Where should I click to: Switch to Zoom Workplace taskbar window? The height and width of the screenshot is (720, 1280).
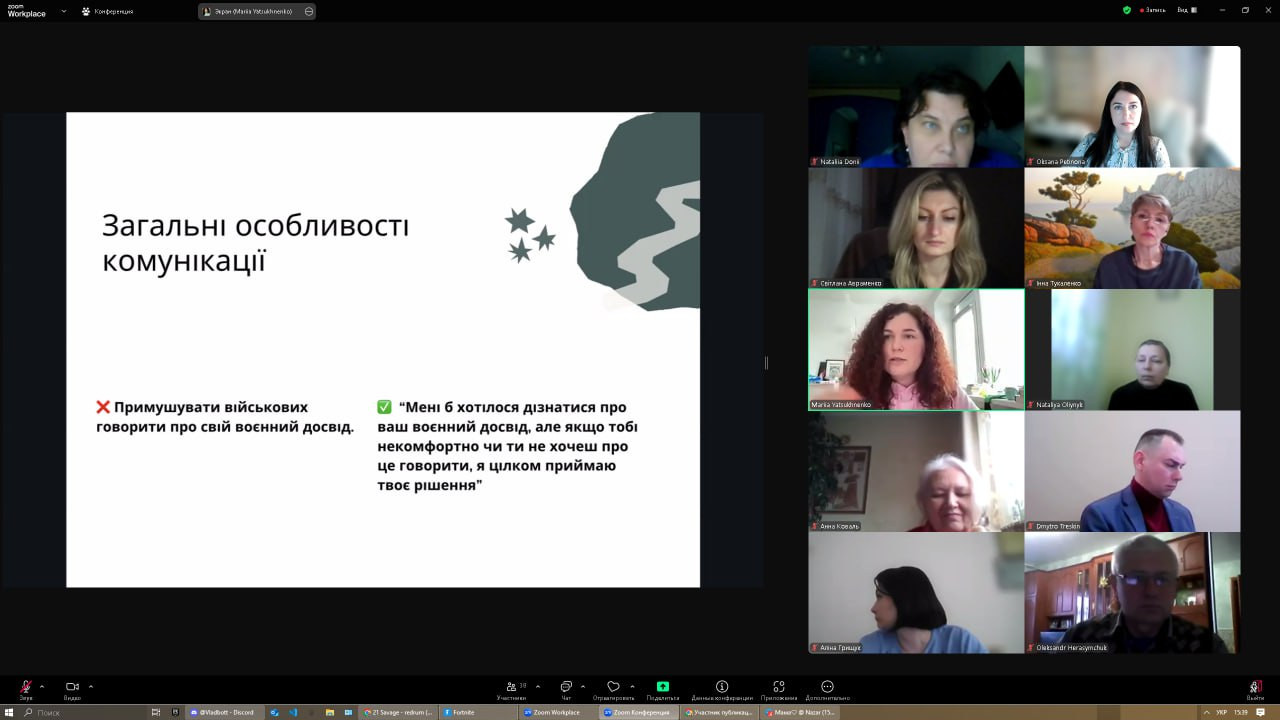[x=557, y=712]
